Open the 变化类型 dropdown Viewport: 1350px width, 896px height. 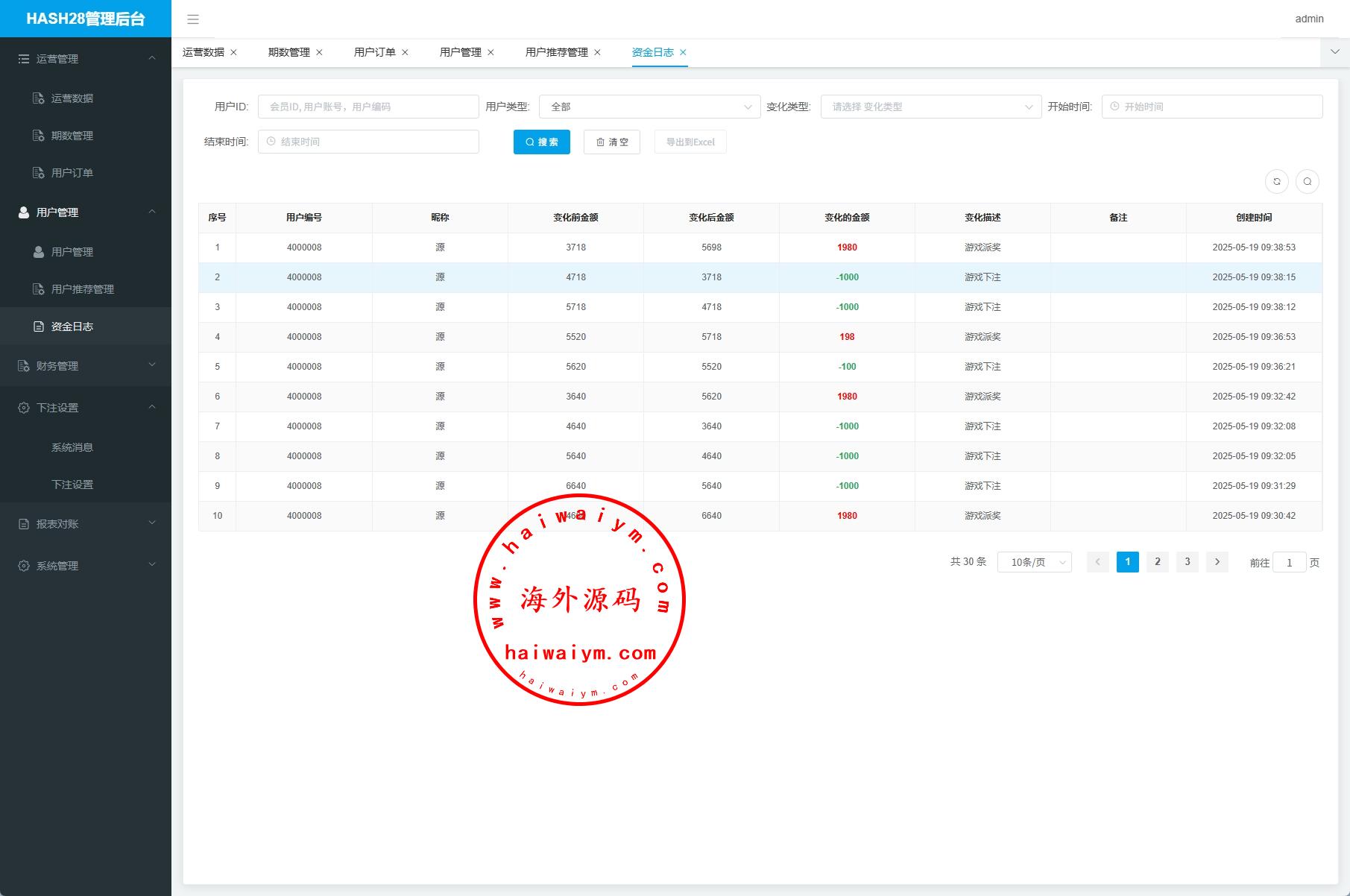930,107
